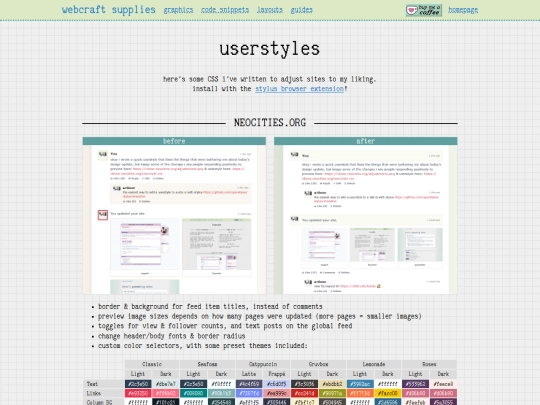Click the Text row label

pos(103,384)
